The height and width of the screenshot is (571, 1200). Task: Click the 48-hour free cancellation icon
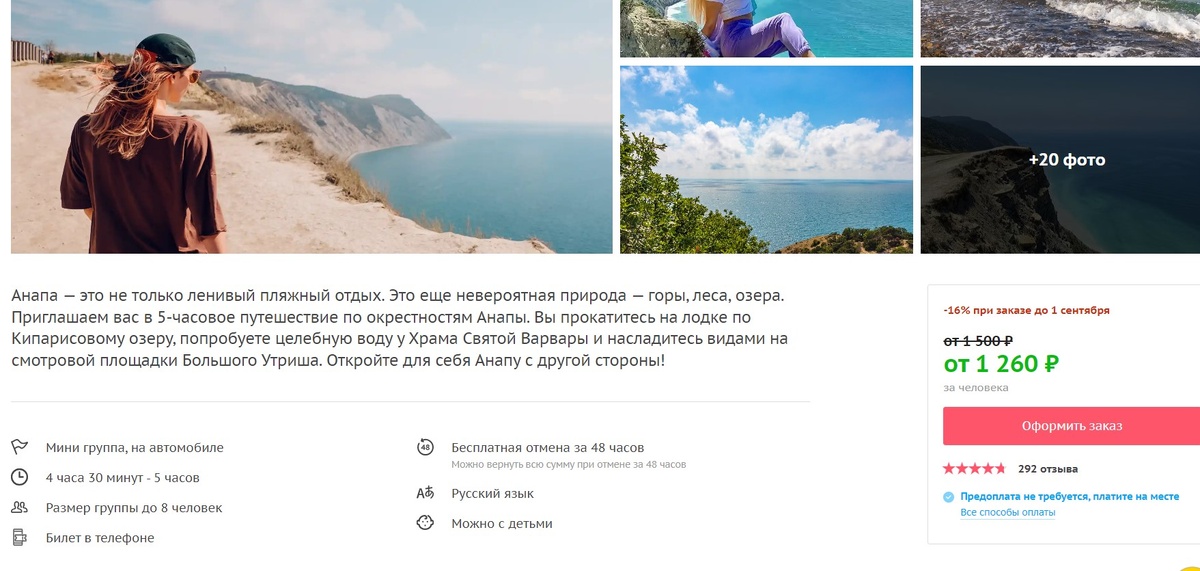click(425, 447)
